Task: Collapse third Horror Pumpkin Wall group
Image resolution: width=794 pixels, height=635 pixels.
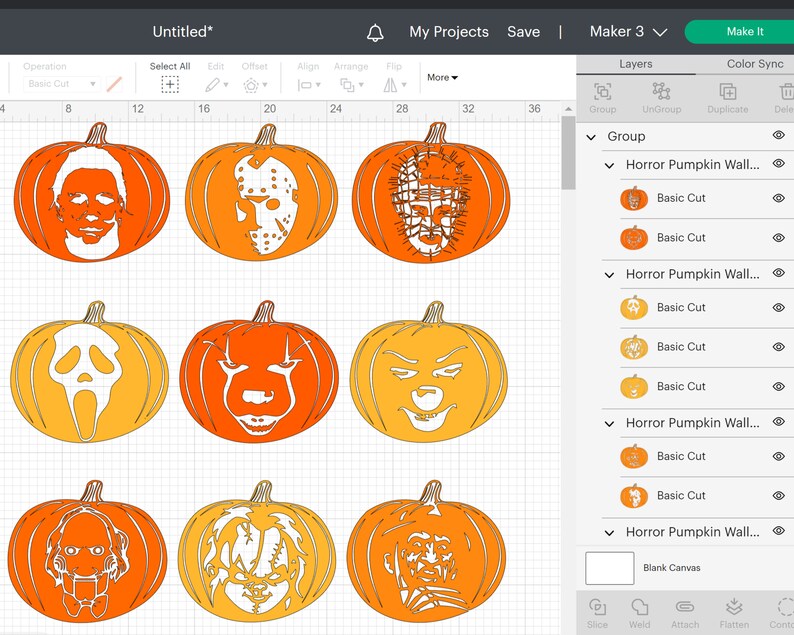Action: pos(610,424)
